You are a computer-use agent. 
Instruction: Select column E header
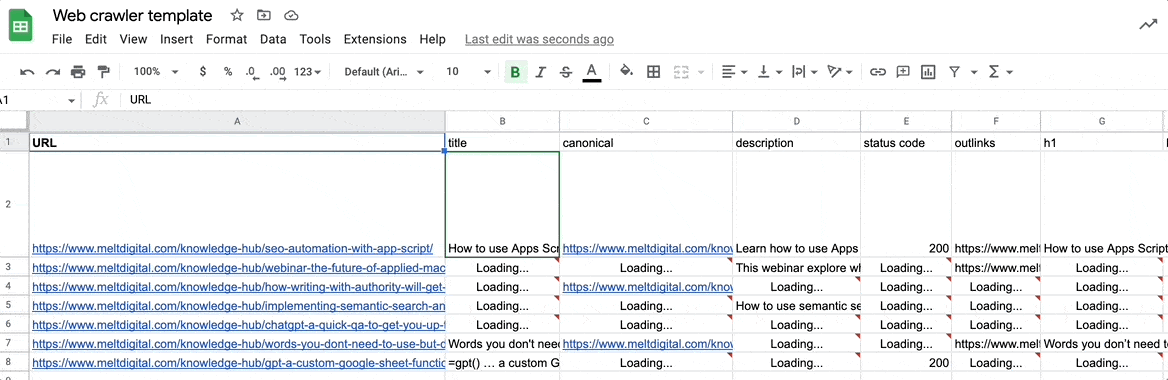(906, 121)
